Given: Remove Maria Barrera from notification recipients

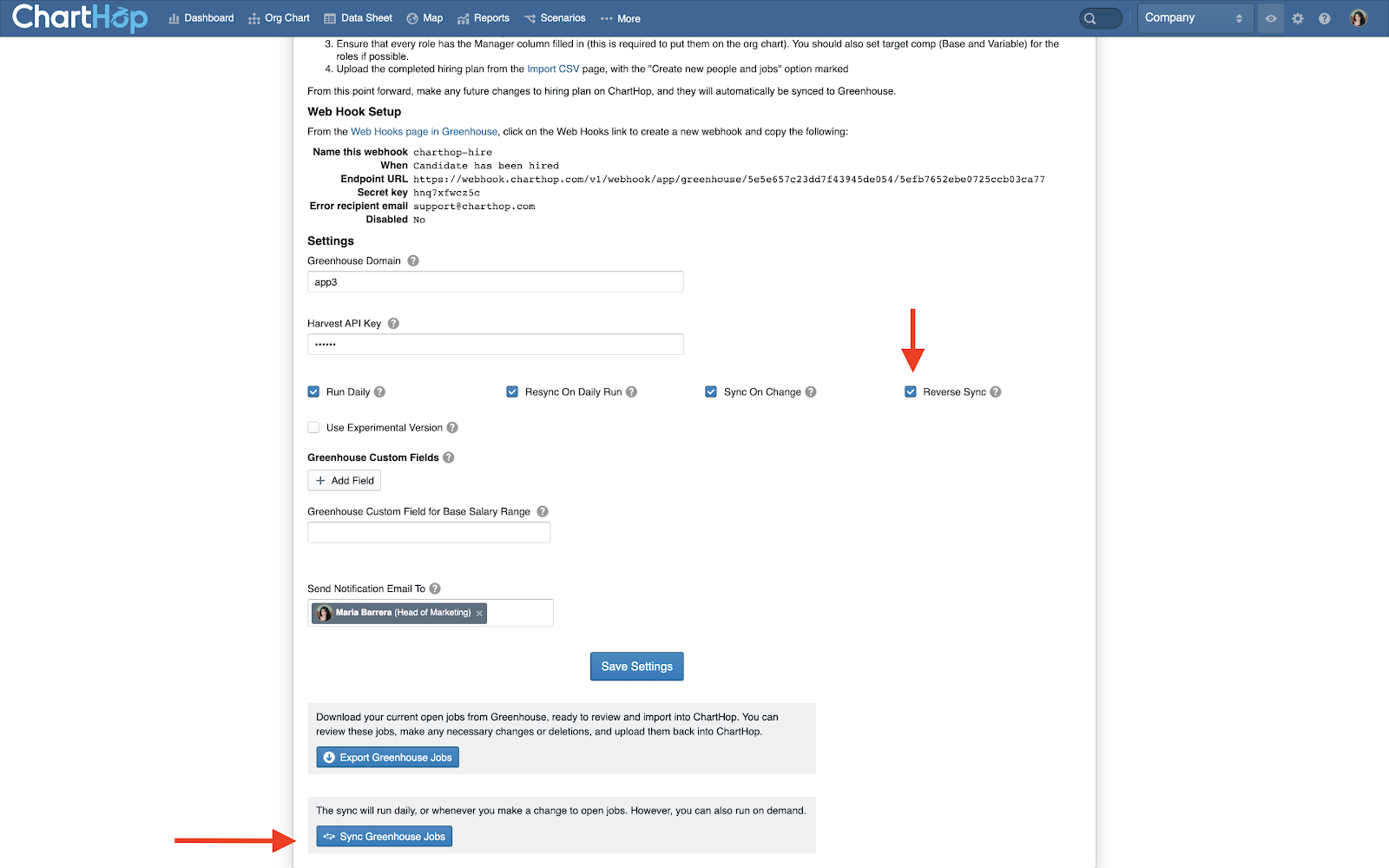Looking at the screenshot, I should tap(479, 613).
